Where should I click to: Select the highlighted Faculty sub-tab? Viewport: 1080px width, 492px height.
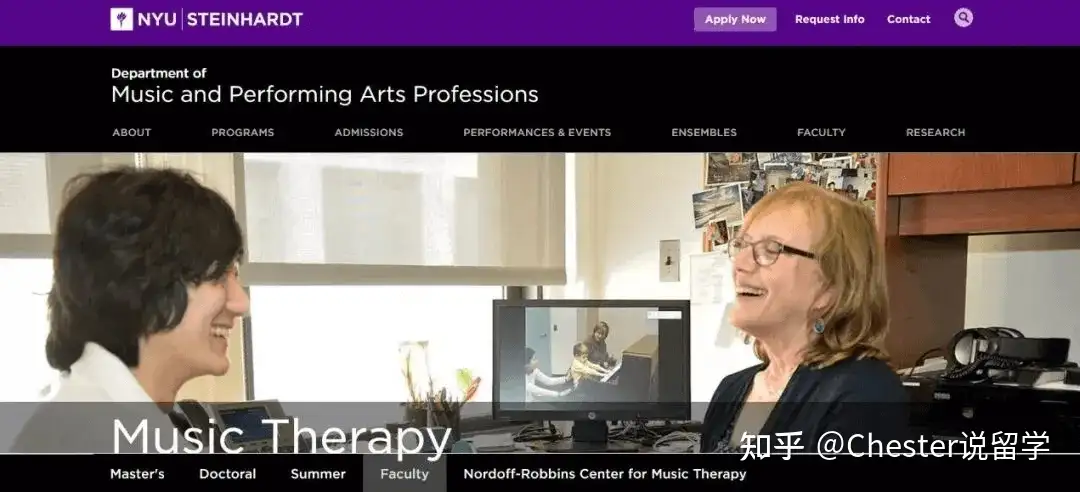point(404,474)
